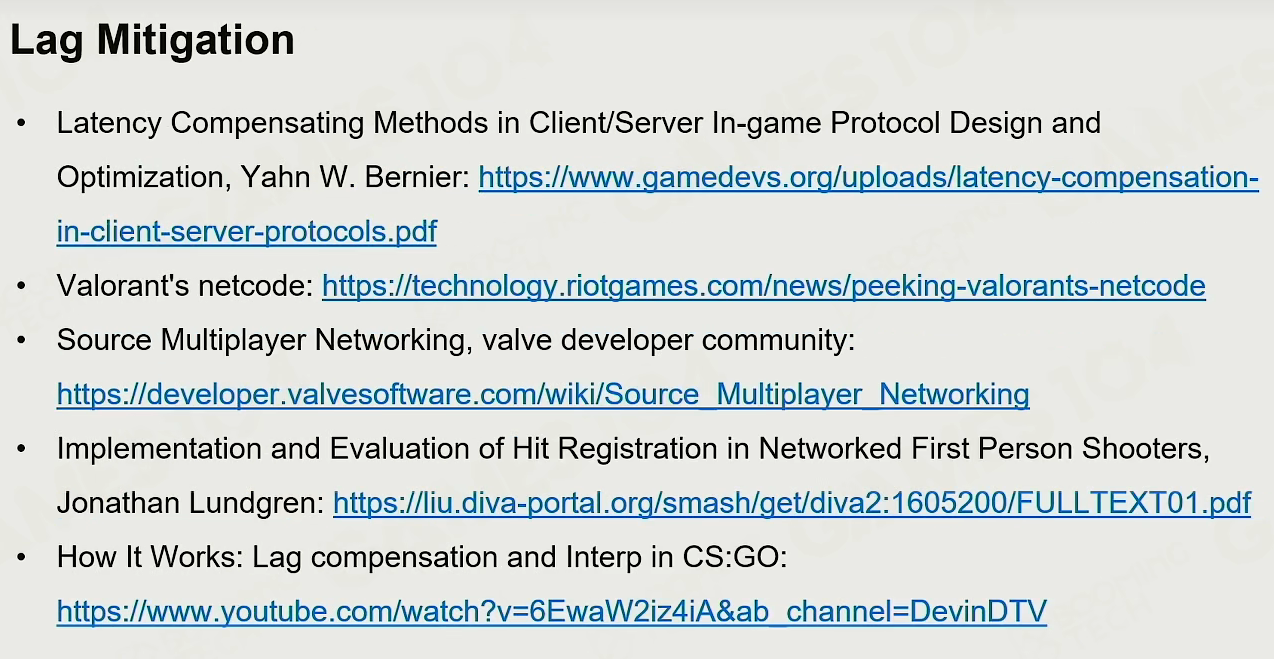This screenshot has height=659, width=1274.
Task: Open the YouTube DevinDTV video link
Action: coord(552,610)
